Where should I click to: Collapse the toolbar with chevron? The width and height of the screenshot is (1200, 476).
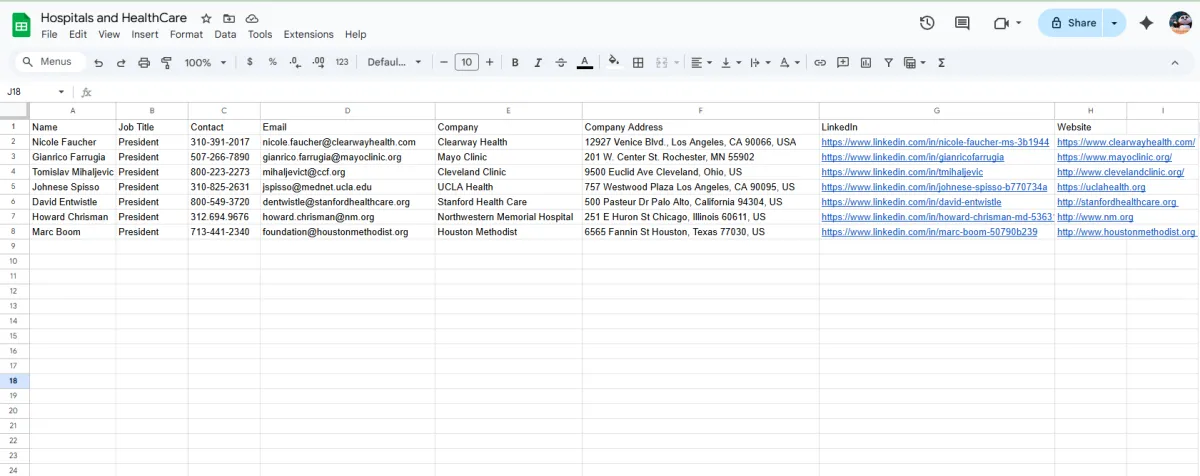(x=1175, y=62)
